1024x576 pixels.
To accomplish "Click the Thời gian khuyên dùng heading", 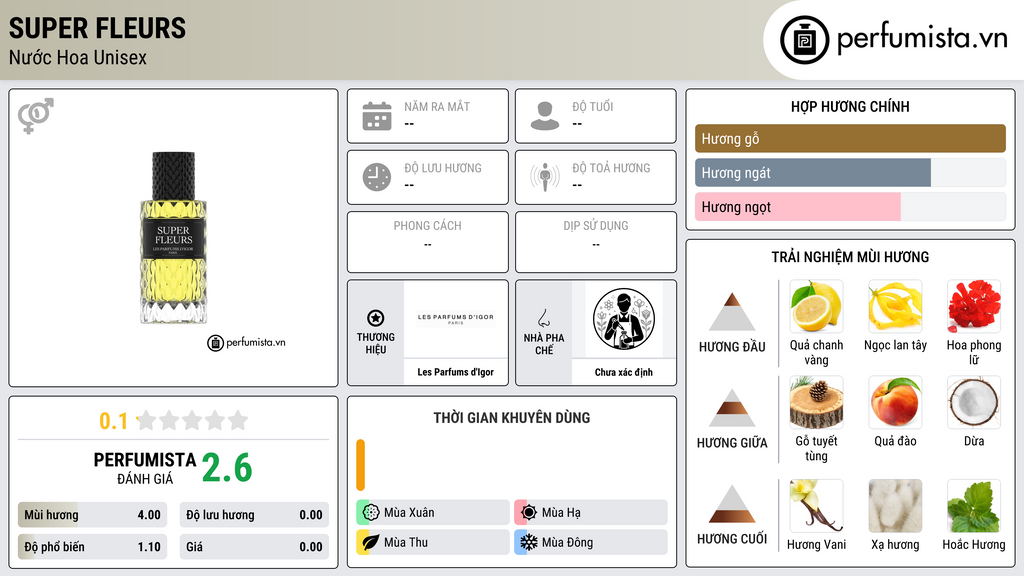I will tap(511, 417).
